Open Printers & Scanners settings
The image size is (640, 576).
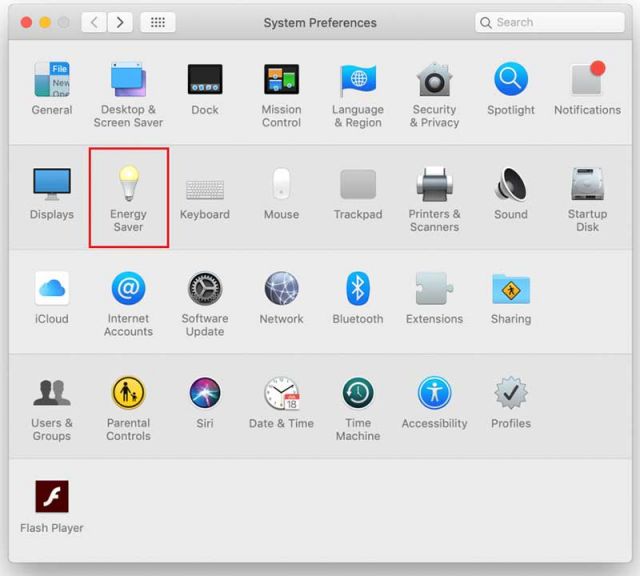click(x=434, y=185)
